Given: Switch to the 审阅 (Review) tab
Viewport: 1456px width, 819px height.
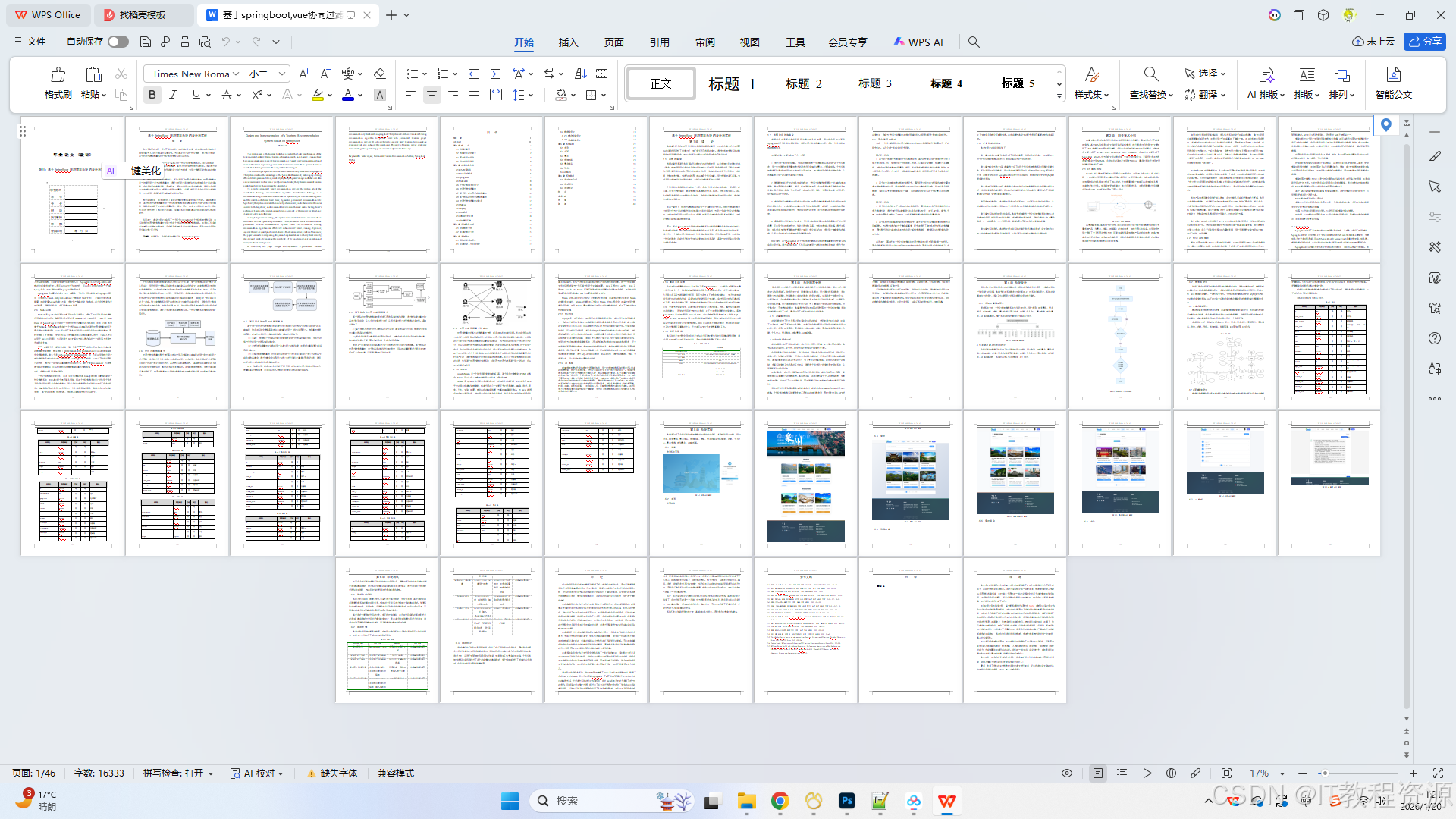Looking at the screenshot, I should pyautogui.click(x=704, y=42).
